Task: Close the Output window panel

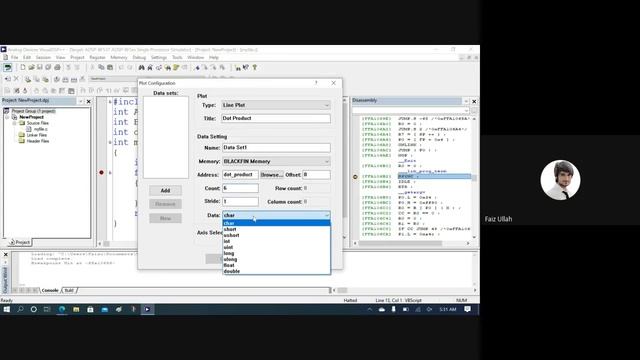Action: pos(6,255)
